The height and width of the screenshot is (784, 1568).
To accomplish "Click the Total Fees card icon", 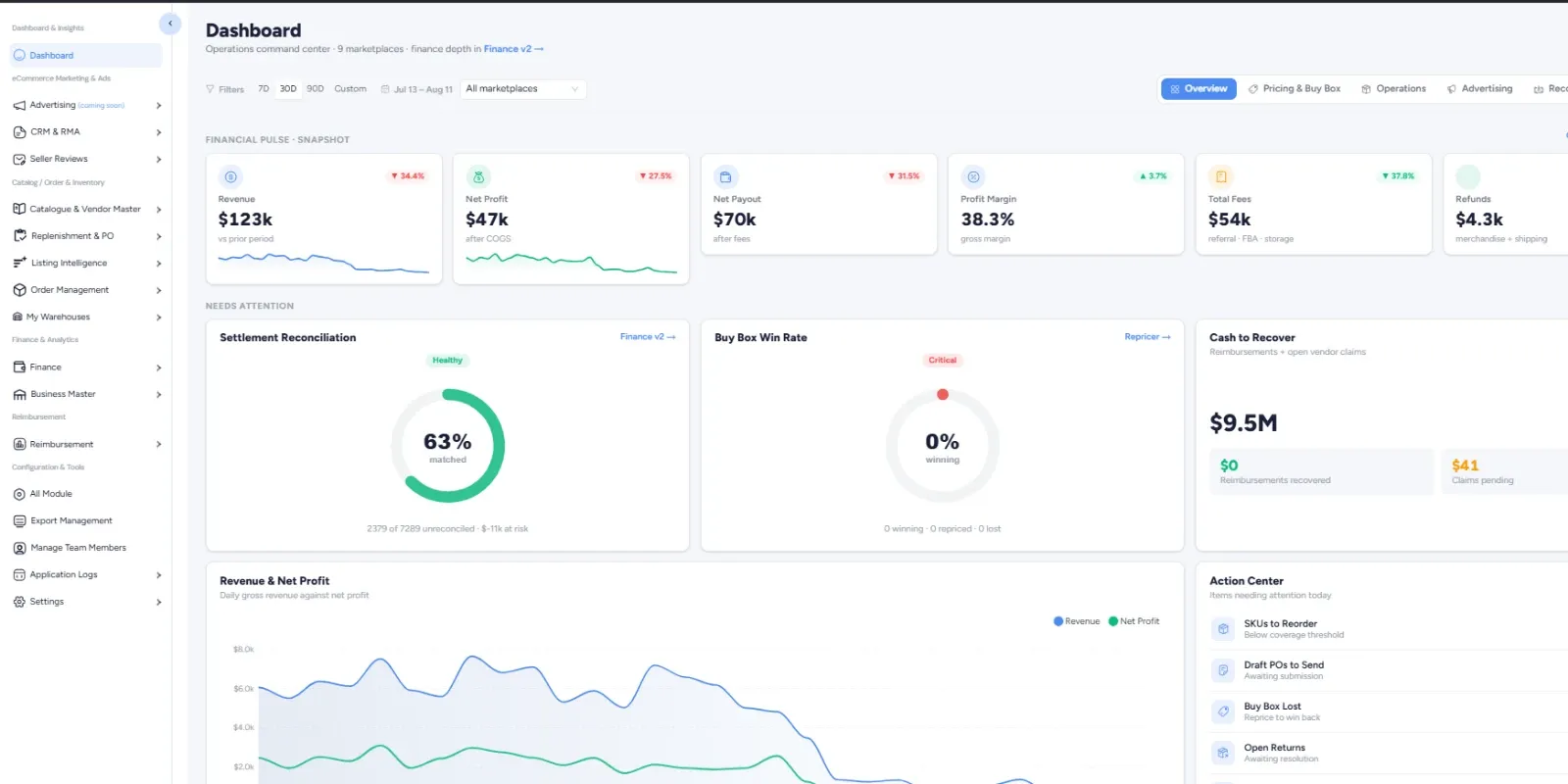I will [x=1221, y=177].
